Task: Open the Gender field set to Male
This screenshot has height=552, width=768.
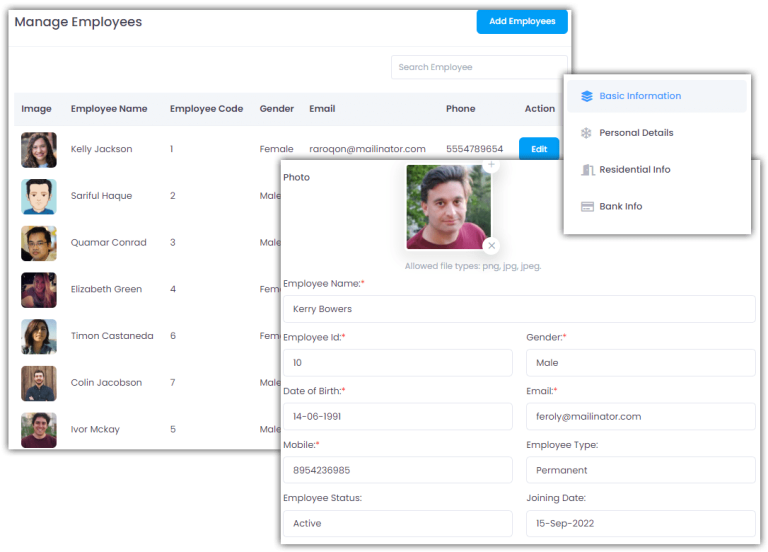Action: [640, 363]
